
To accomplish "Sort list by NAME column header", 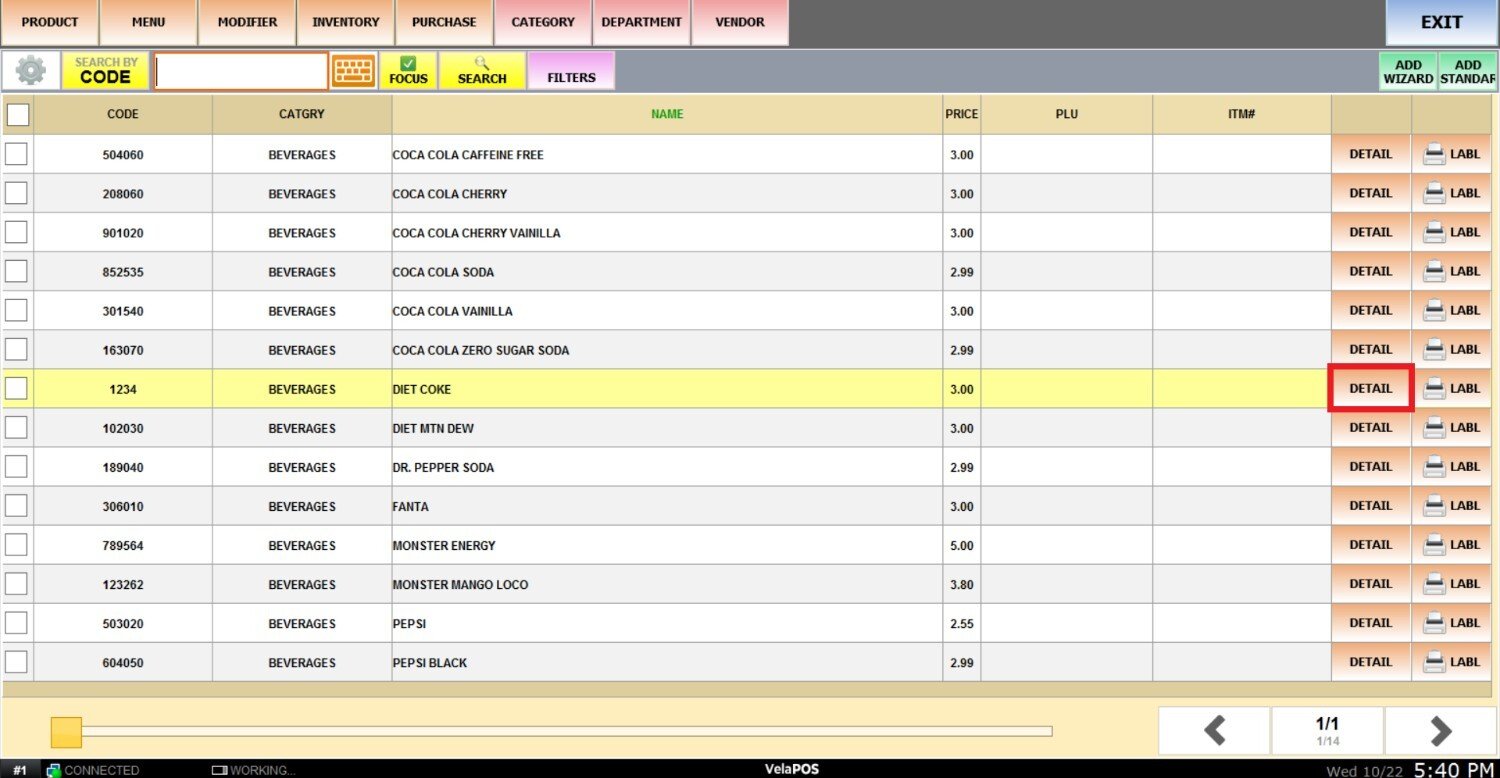I will point(667,114).
